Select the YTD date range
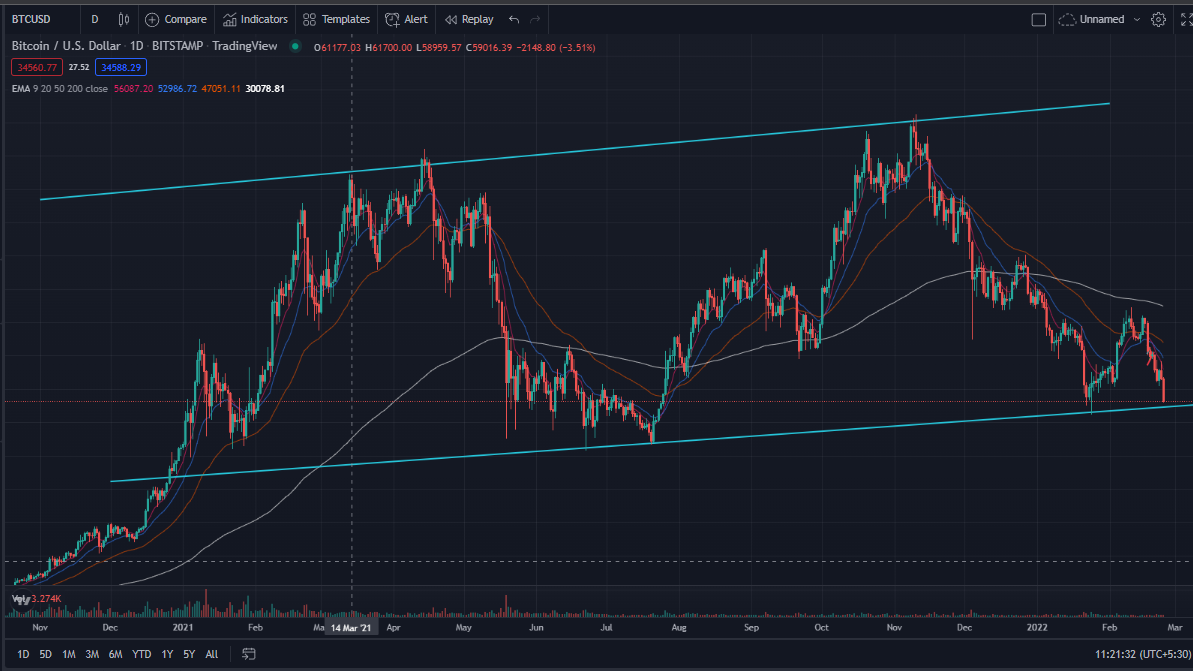Image resolution: width=1193 pixels, height=671 pixels. [142, 654]
